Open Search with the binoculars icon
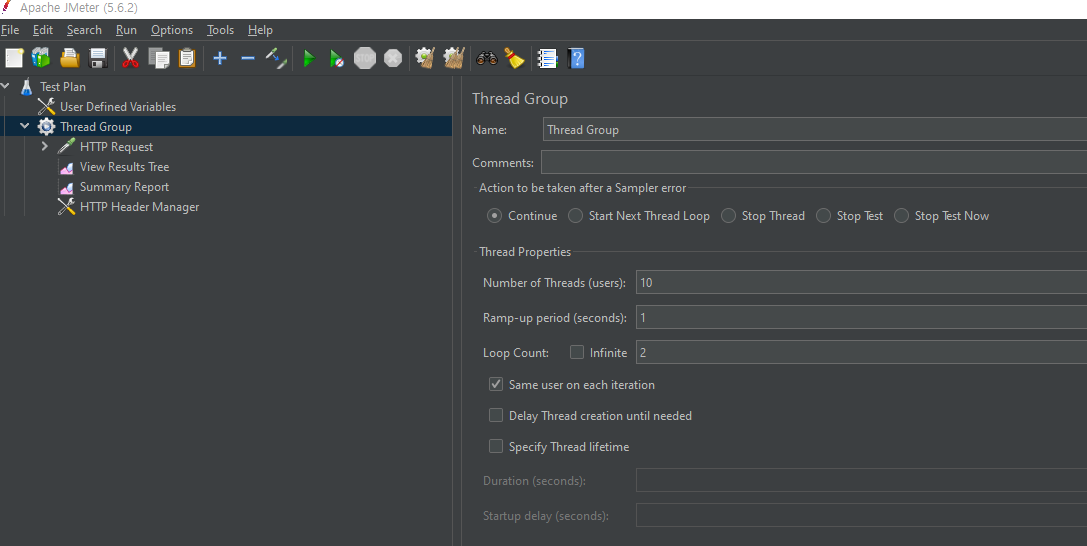This screenshot has height=546, width=1087. pyautogui.click(x=487, y=58)
